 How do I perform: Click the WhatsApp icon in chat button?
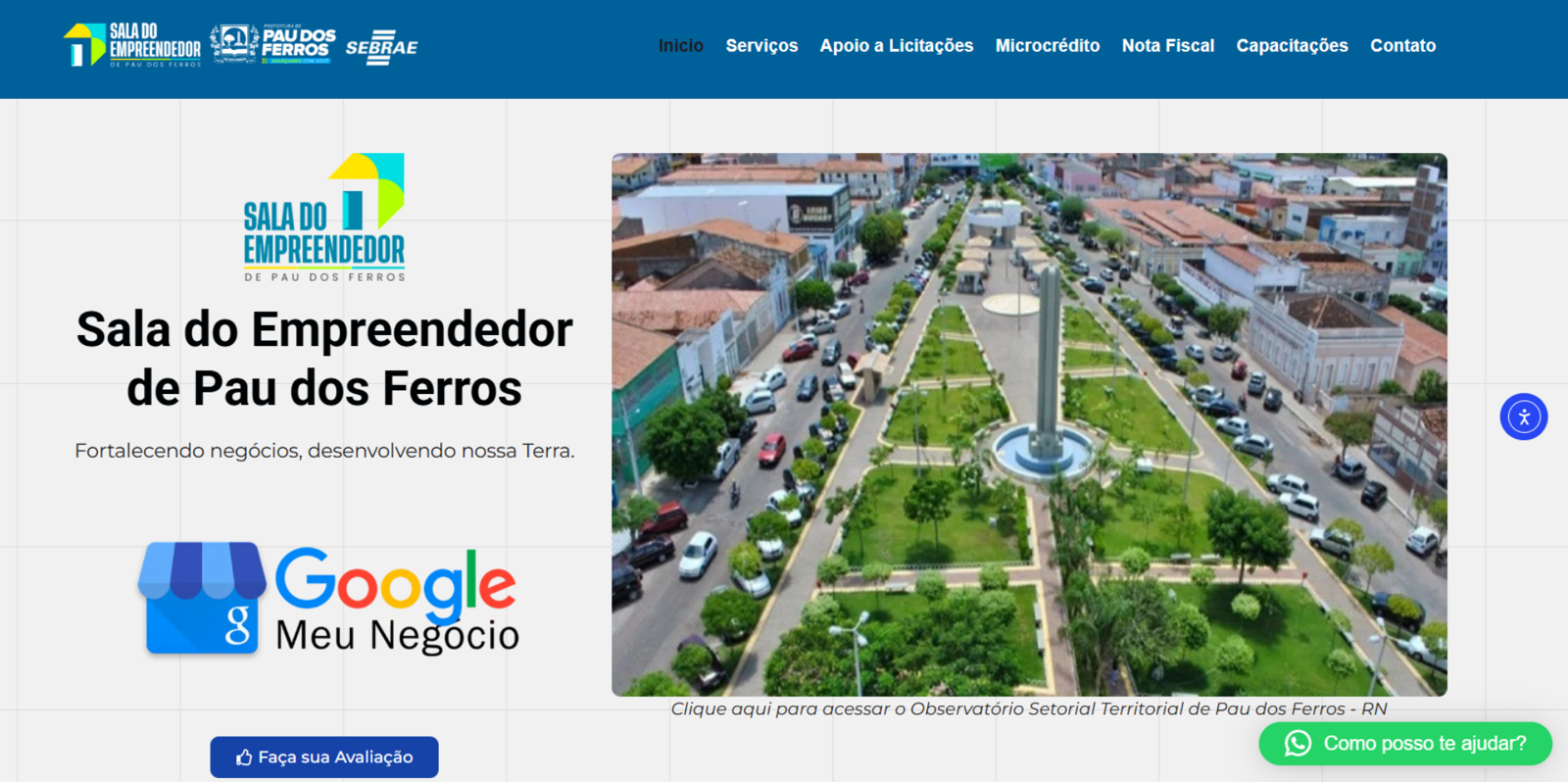pos(1298,744)
